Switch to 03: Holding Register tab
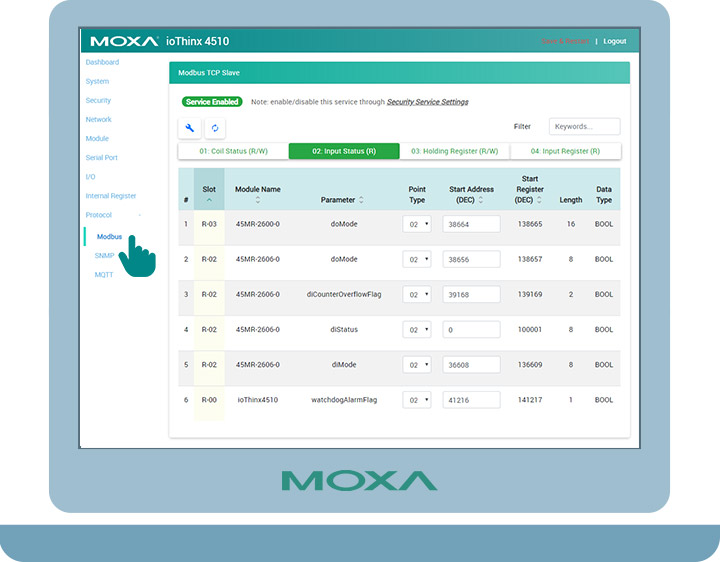This screenshot has width=720, height=562. click(x=455, y=151)
